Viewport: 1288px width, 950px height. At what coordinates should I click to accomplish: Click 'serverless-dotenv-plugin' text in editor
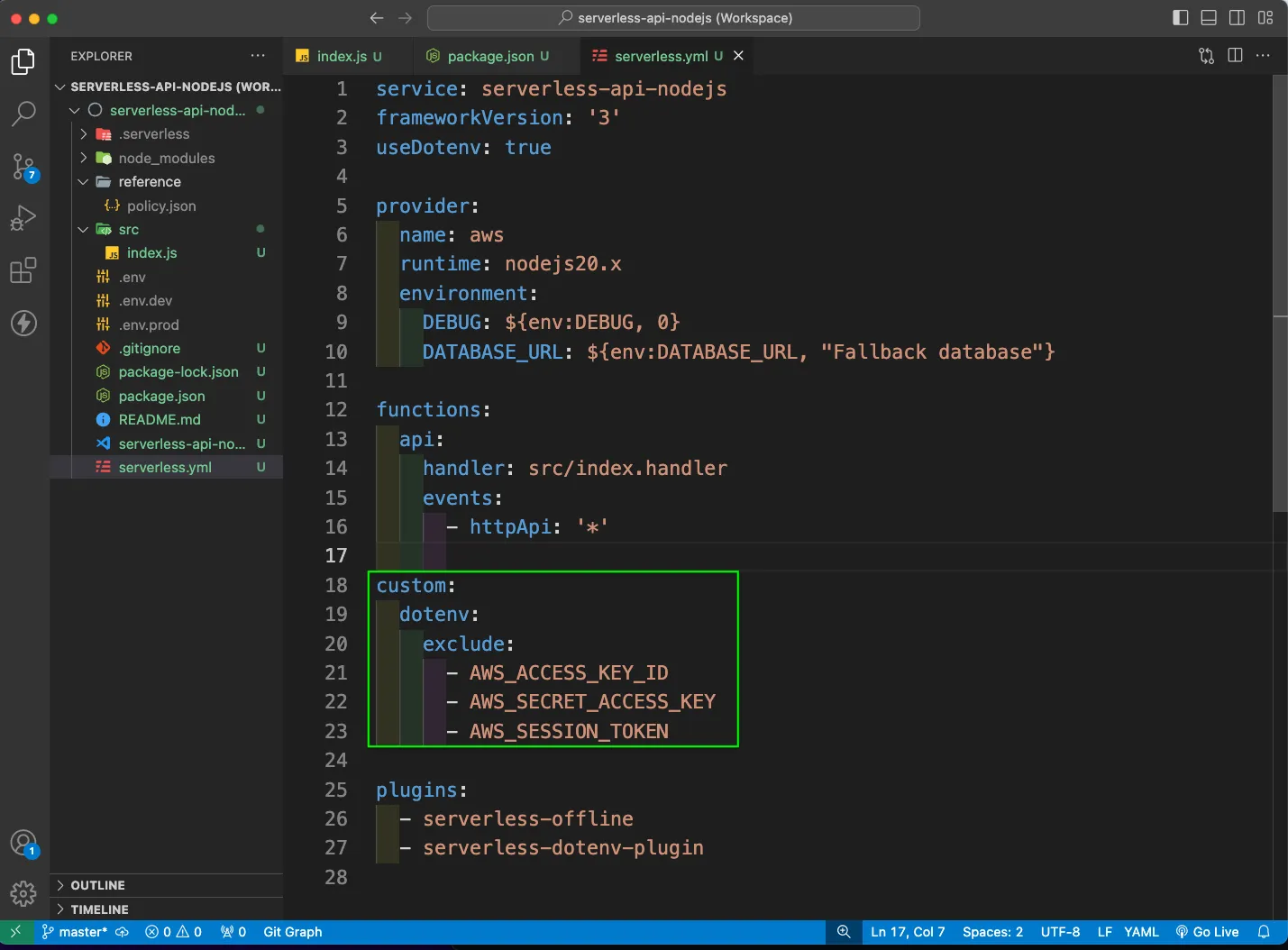coord(563,848)
